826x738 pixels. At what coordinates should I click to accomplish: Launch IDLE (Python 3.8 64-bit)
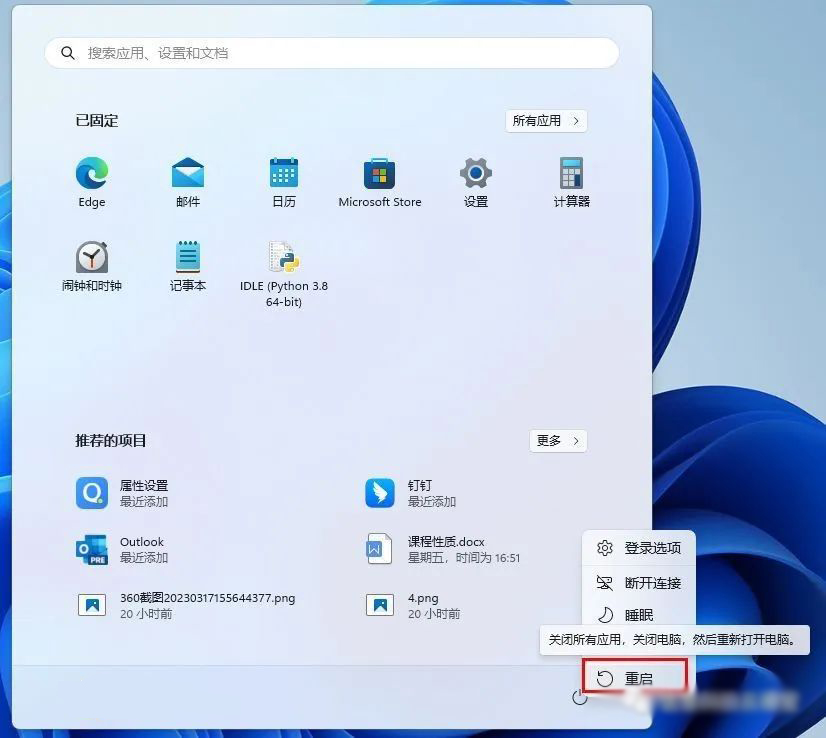pyautogui.click(x=284, y=274)
